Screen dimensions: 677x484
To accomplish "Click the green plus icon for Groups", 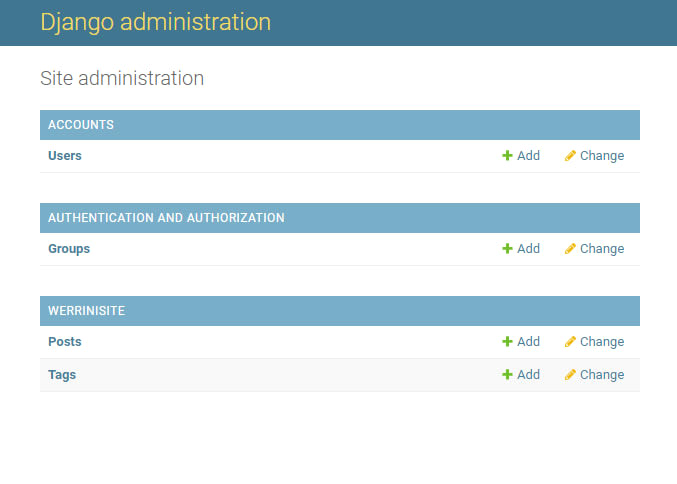I will pos(507,249).
